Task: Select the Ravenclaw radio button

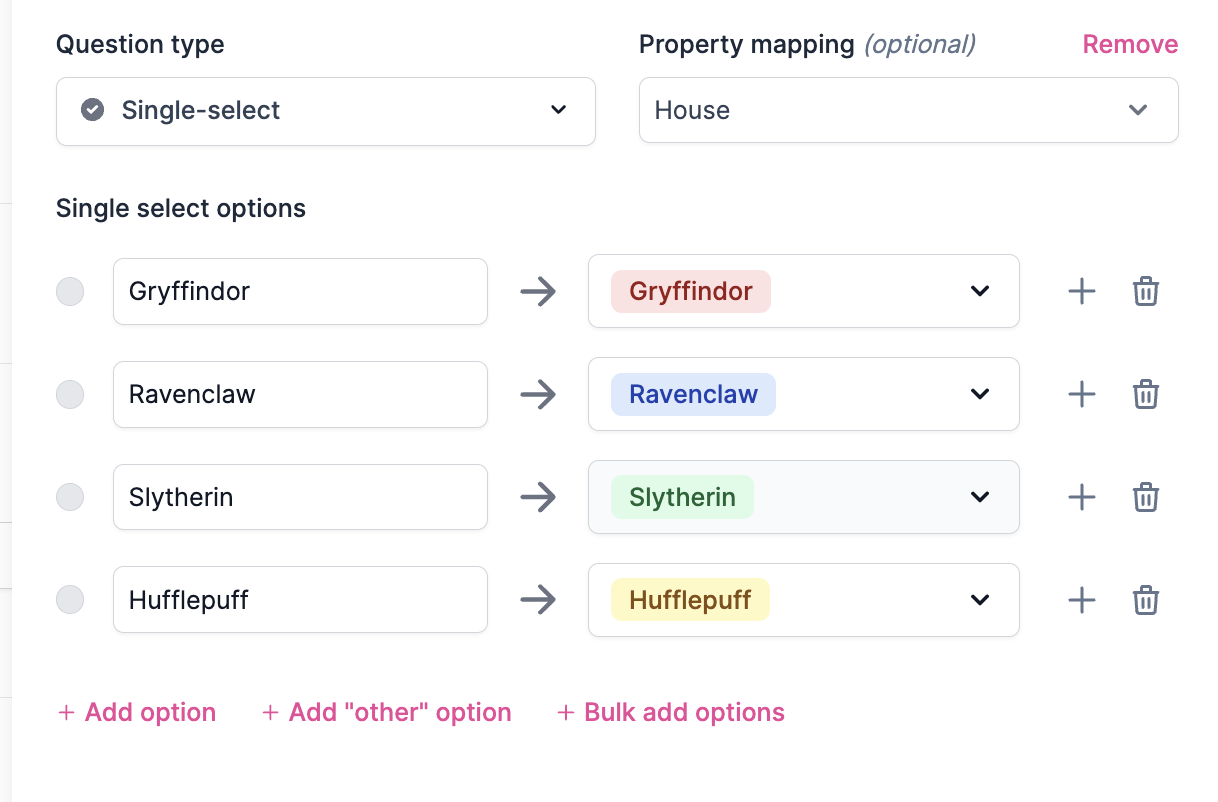Action: point(70,395)
